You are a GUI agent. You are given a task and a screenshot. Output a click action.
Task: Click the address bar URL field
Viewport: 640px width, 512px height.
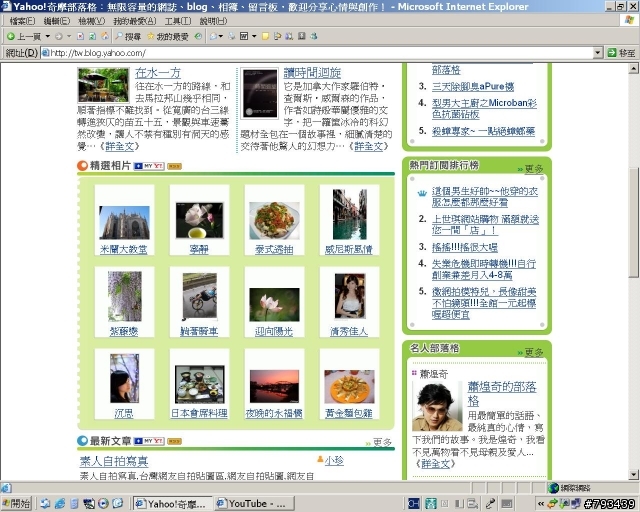click(x=317, y=53)
